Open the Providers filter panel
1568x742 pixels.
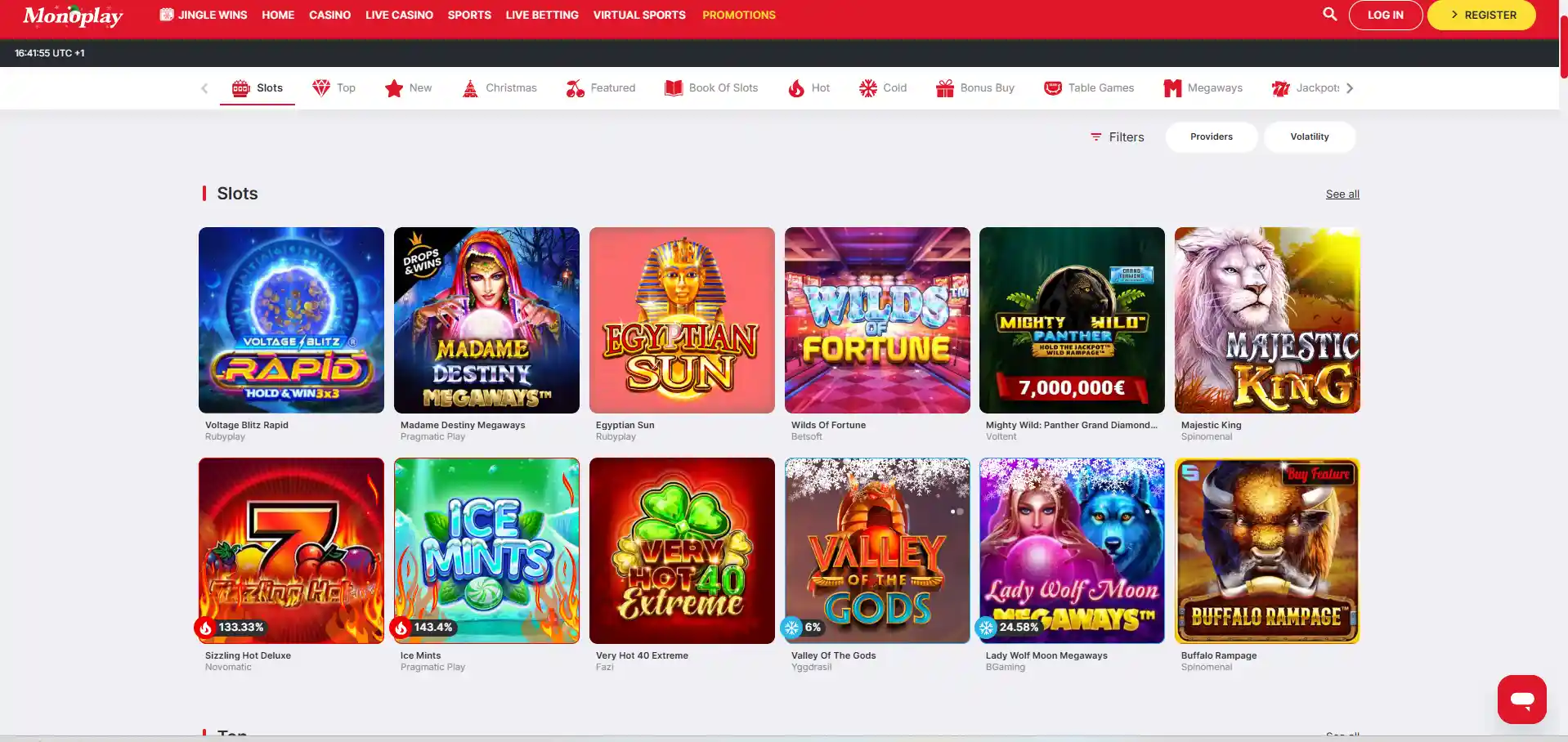click(x=1211, y=136)
